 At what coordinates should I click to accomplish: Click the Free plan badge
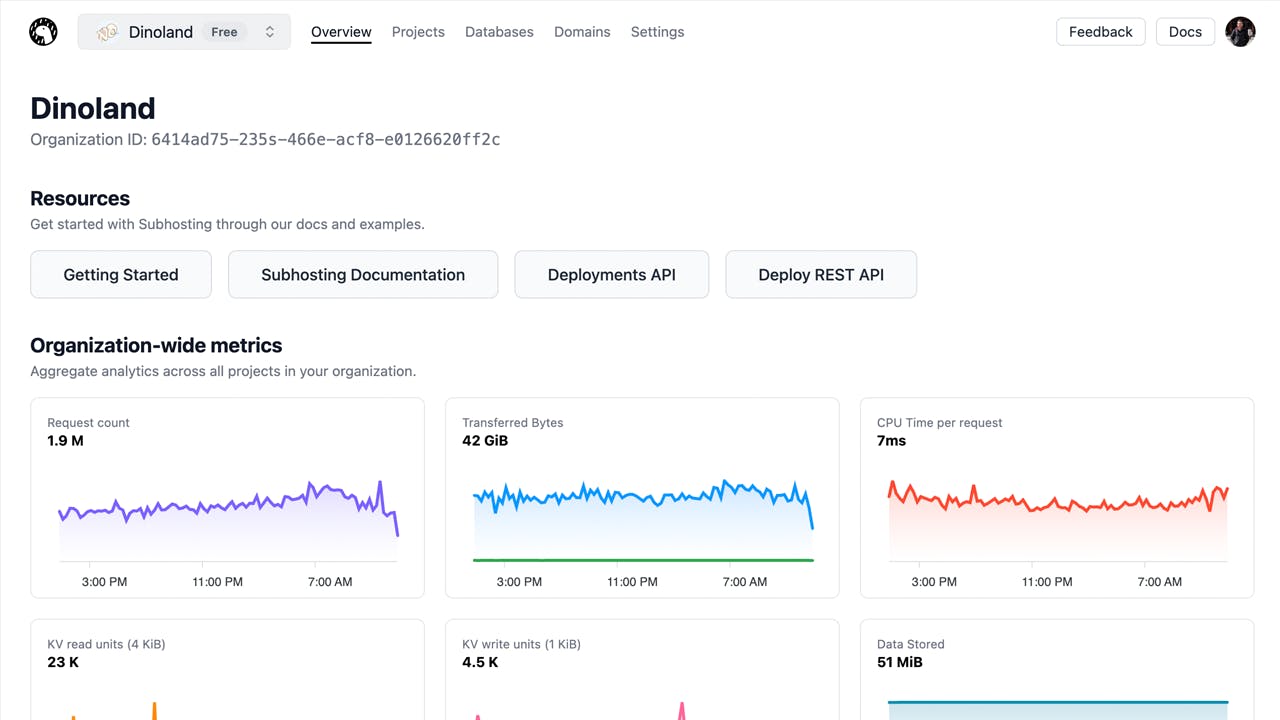click(x=224, y=32)
